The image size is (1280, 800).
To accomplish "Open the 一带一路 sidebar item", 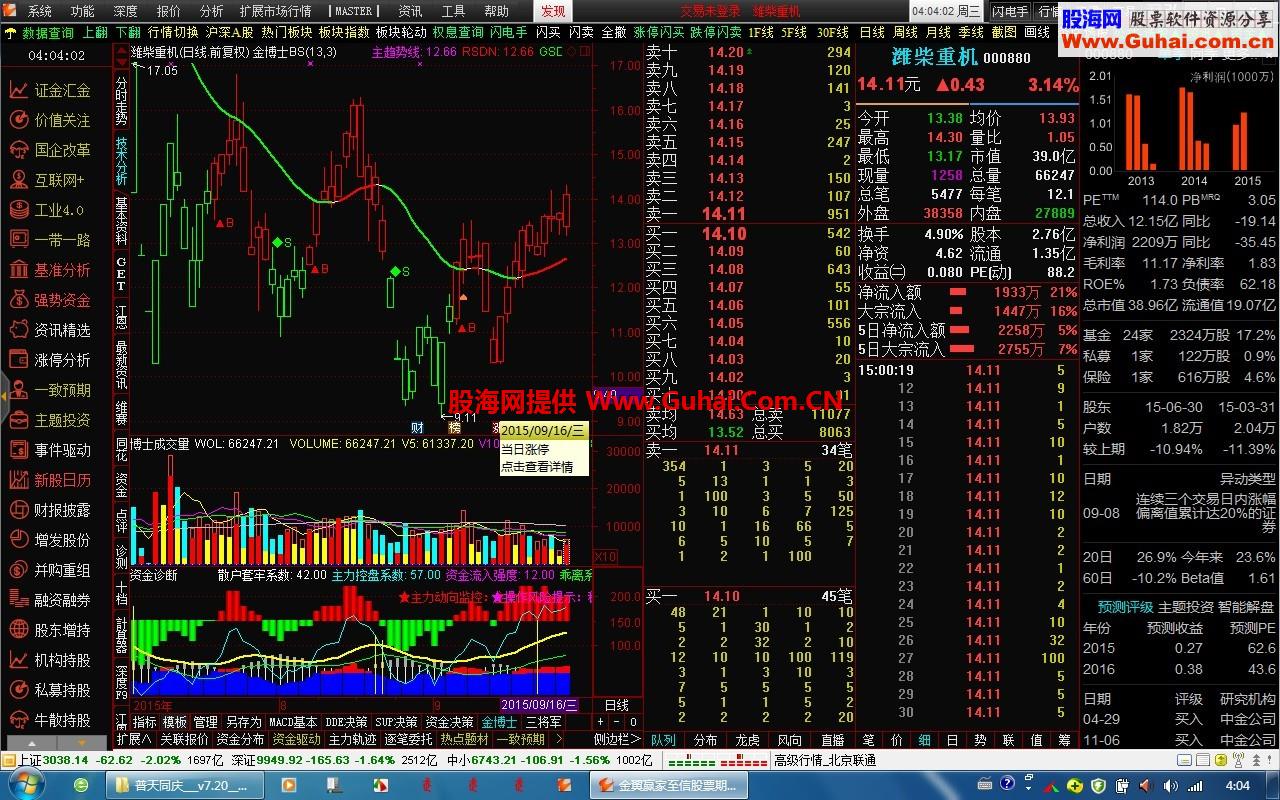I will point(52,240).
